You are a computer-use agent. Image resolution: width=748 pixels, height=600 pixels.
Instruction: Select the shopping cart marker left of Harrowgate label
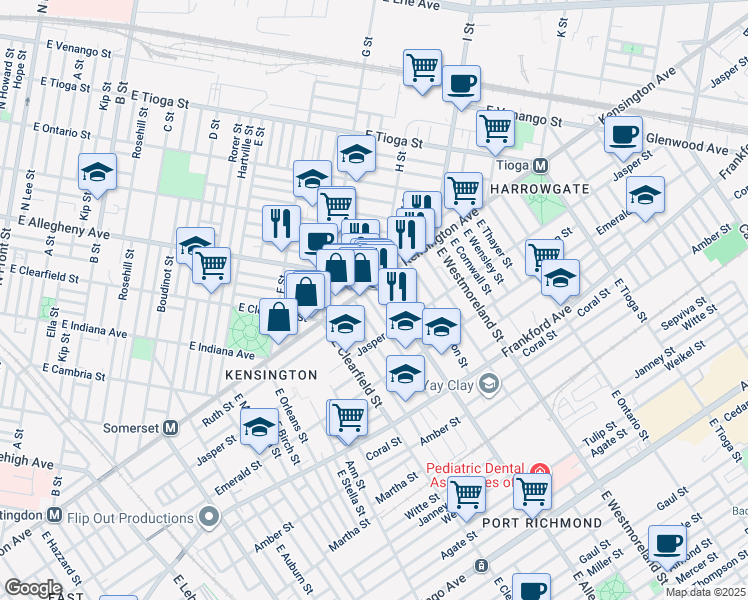463,191
